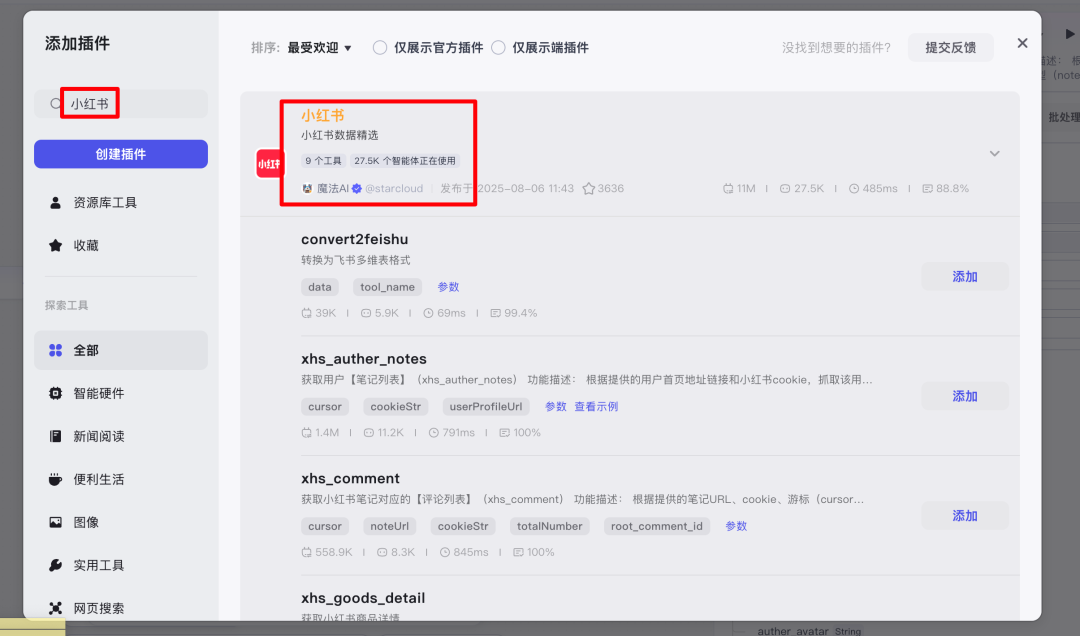The height and width of the screenshot is (636, 1080).
Task: Open the 最受欢迎 sort dropdown
Action: 320,48
